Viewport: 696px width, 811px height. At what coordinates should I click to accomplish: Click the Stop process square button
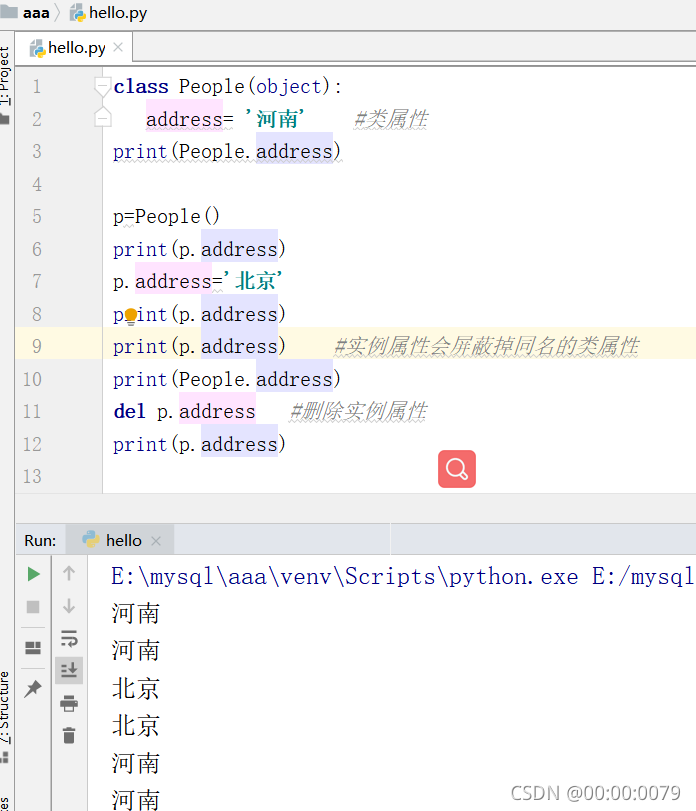click(33, 607)
